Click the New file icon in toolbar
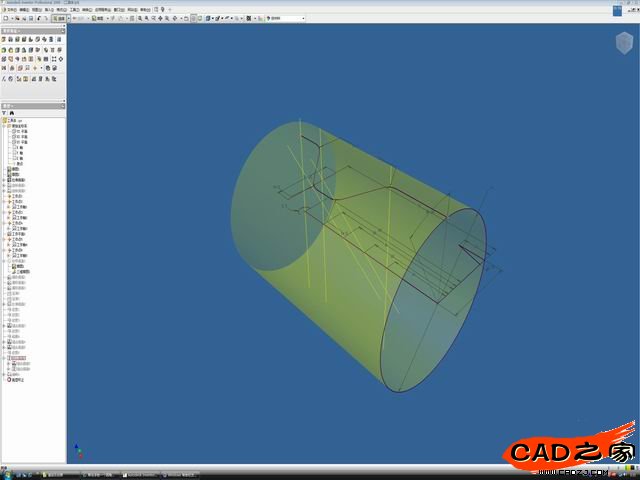The image size is (640, 480). [5, 18]
